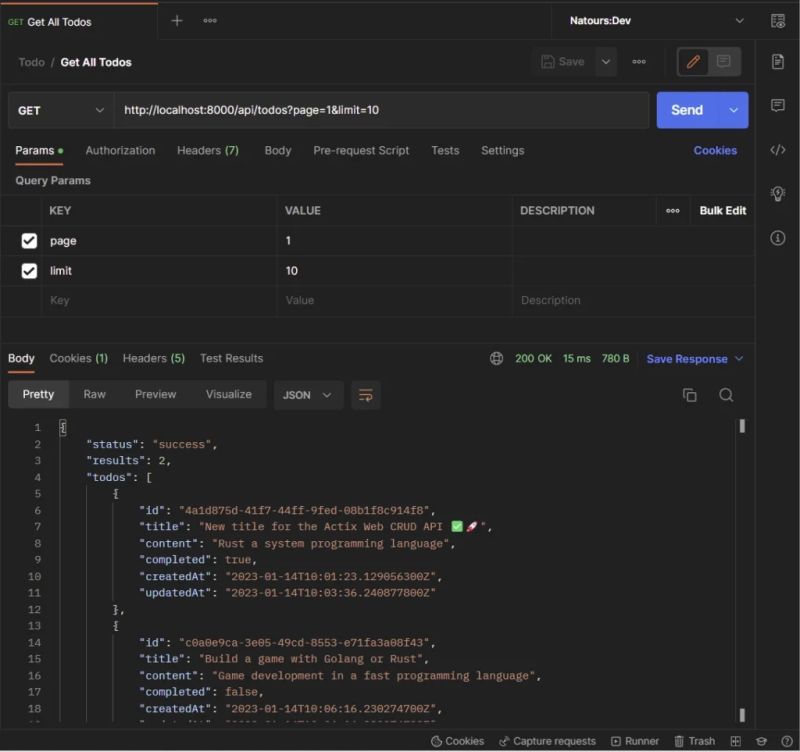800x752 pixels.
Task: Open the Cookies manager
Action: [x=715, y=150]
